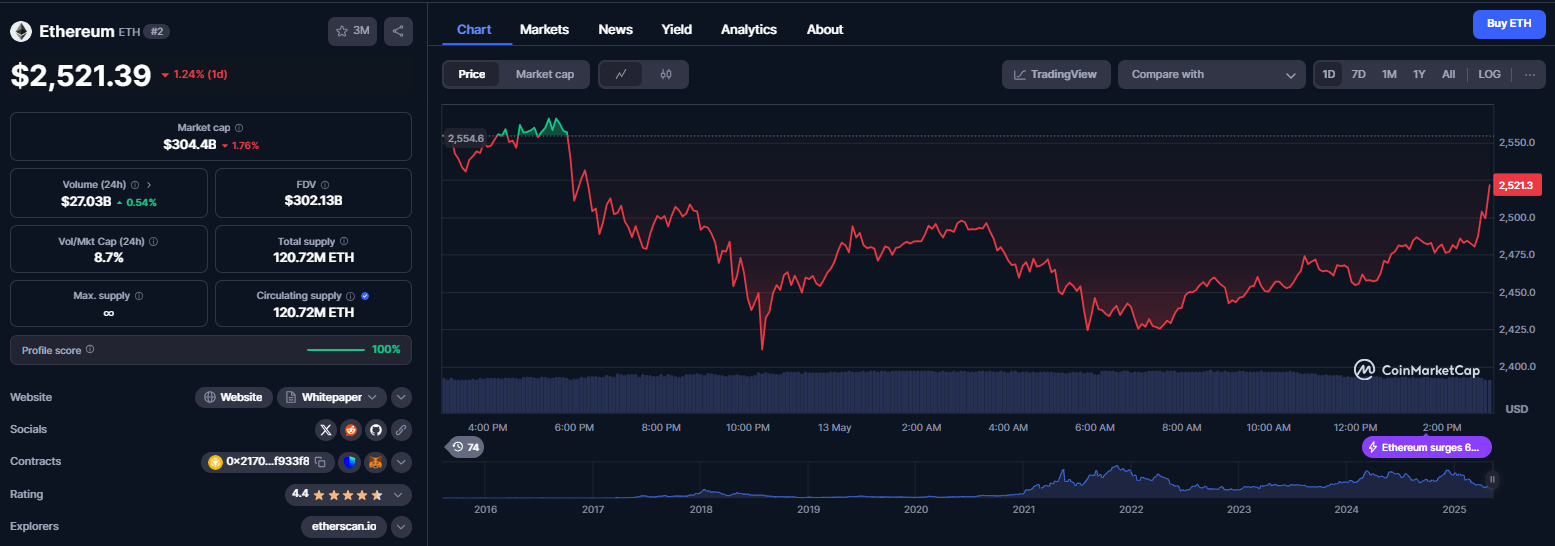Set chart range to All

coord(1448,74)
